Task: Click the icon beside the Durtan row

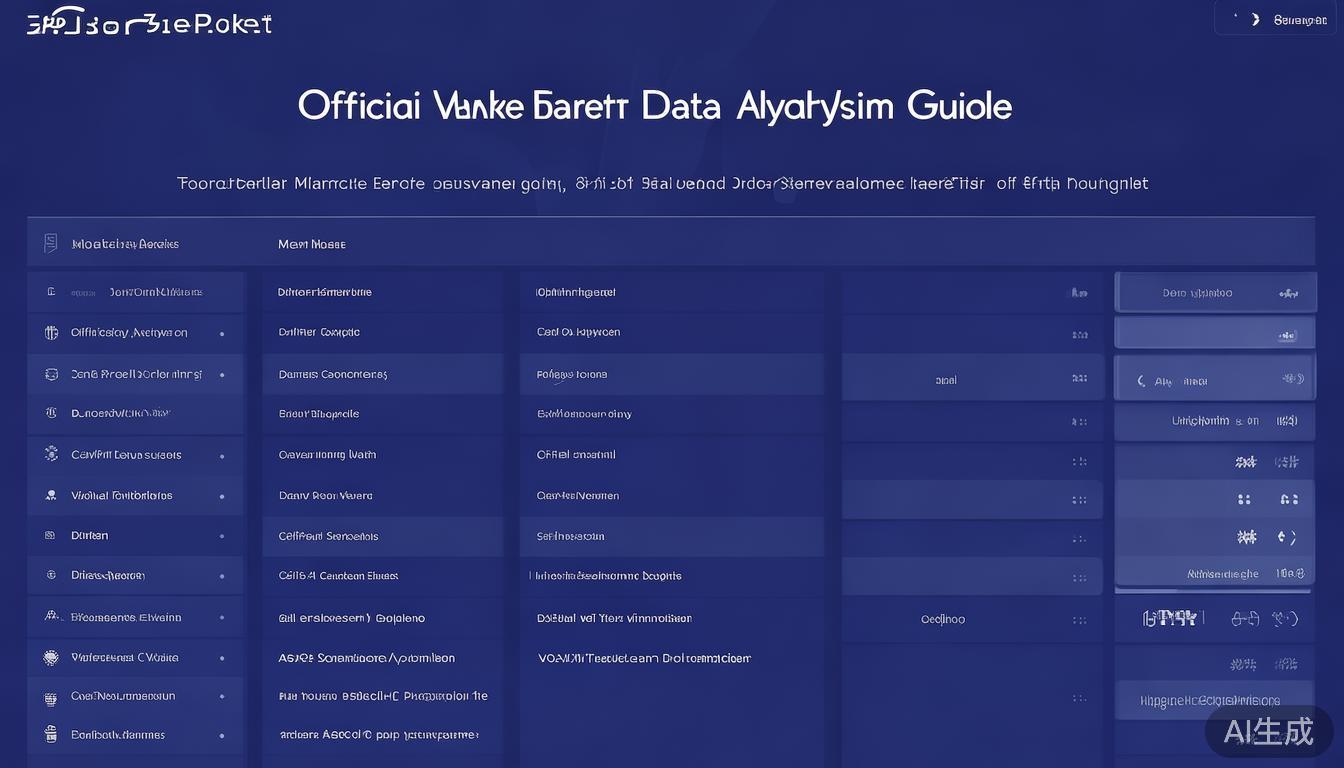Action: 50,536
